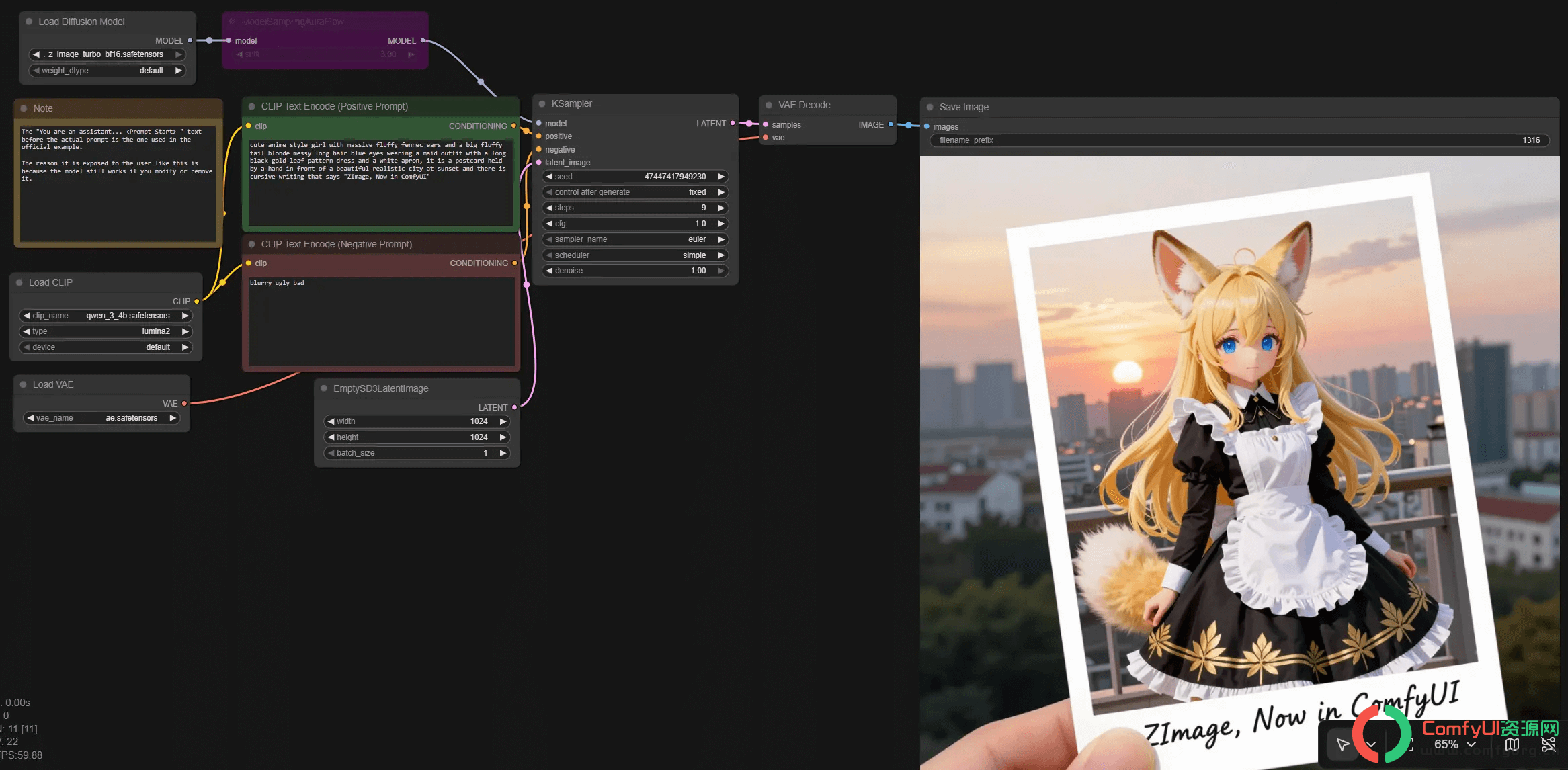This screenshot has height=770, width=1568.
Task: Collapse the Load CLIP node dot
Action: [x=19, y=282]
